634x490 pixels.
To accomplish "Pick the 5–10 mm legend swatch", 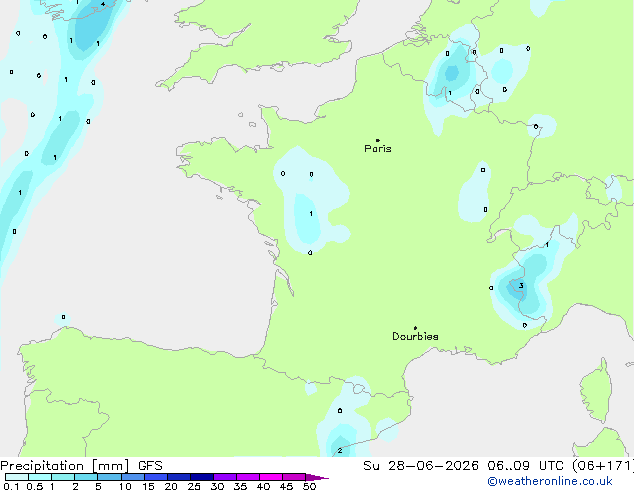I will [x=109, y=477].
